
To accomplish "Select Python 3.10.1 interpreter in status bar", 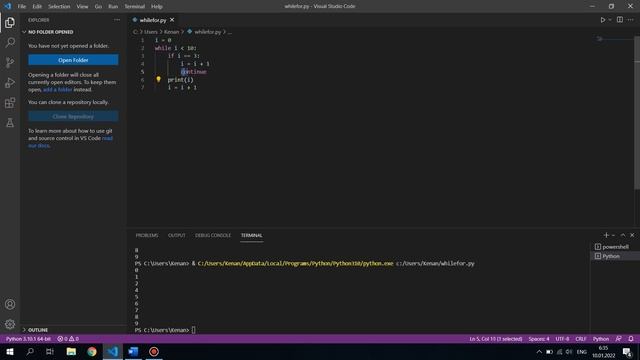I will click(28, 339).
